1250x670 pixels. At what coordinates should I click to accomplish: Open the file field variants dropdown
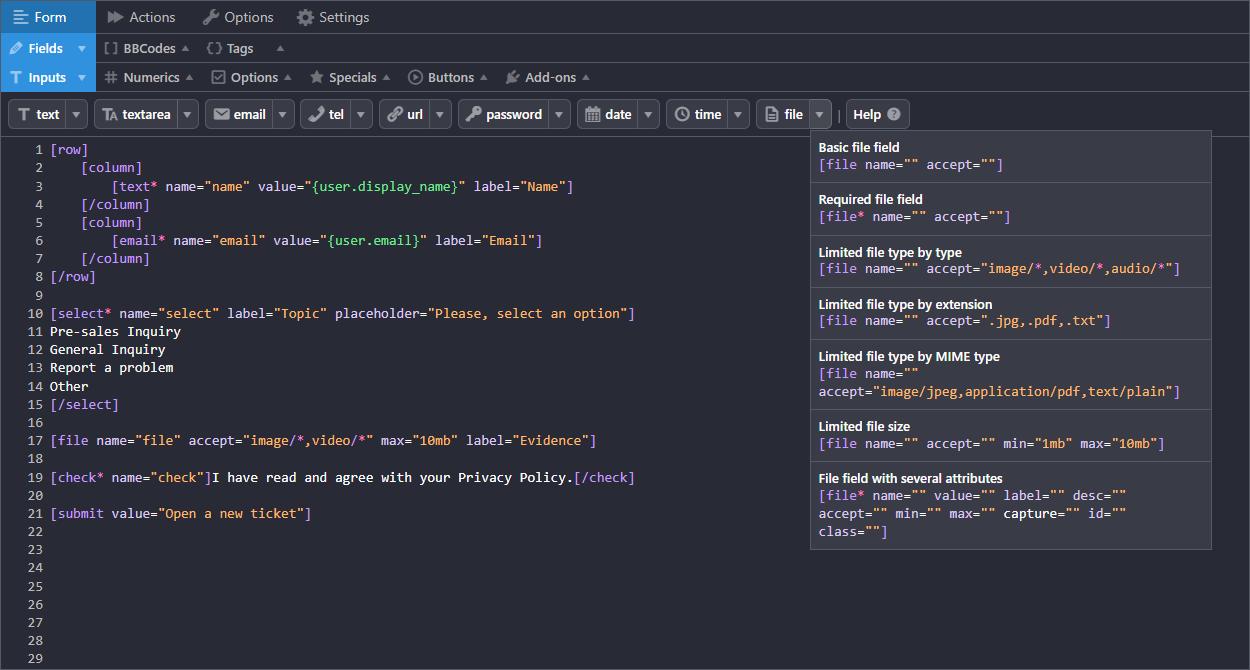[820, 113]
